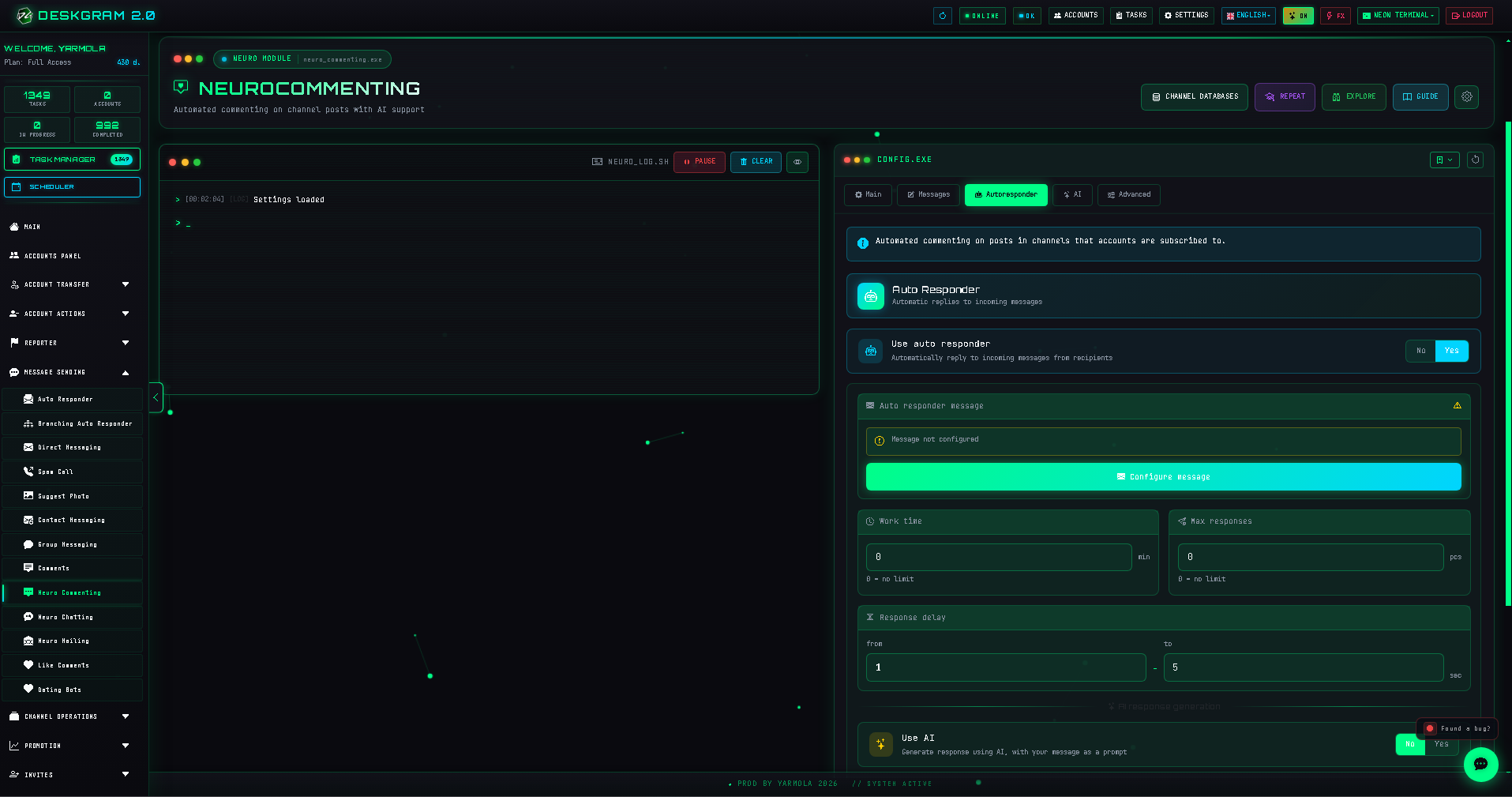Switch to the AI config tab
The height and width of the screenshot is (797, 1512).
[1072, 195]
